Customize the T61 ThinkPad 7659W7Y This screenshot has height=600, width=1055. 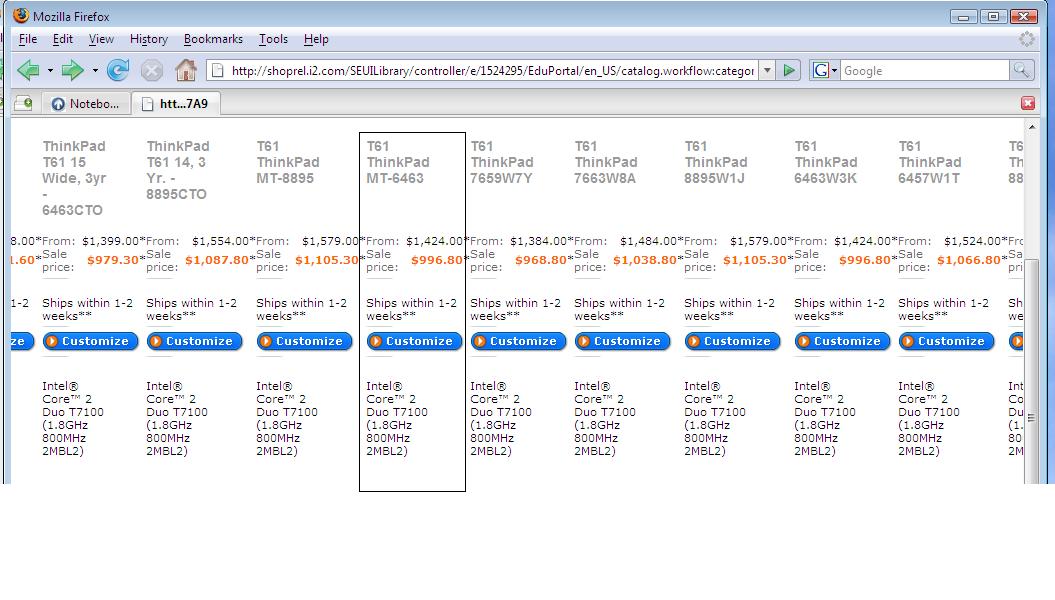pyautogui.click(x=518, y=341)
